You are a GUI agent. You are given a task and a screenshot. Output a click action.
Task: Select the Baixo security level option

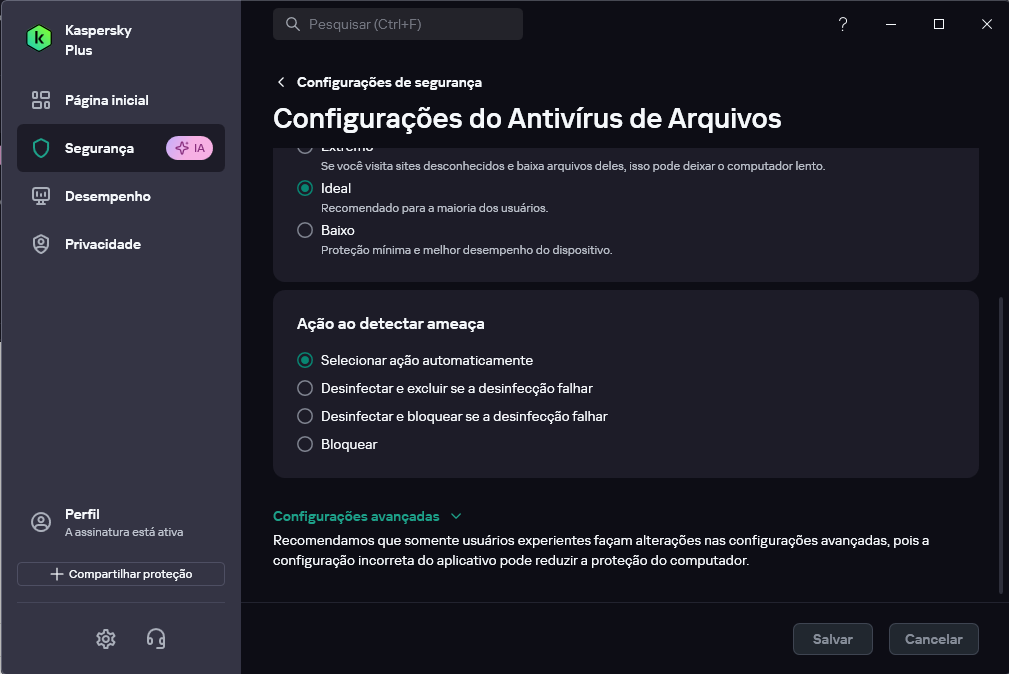point(306,230)
